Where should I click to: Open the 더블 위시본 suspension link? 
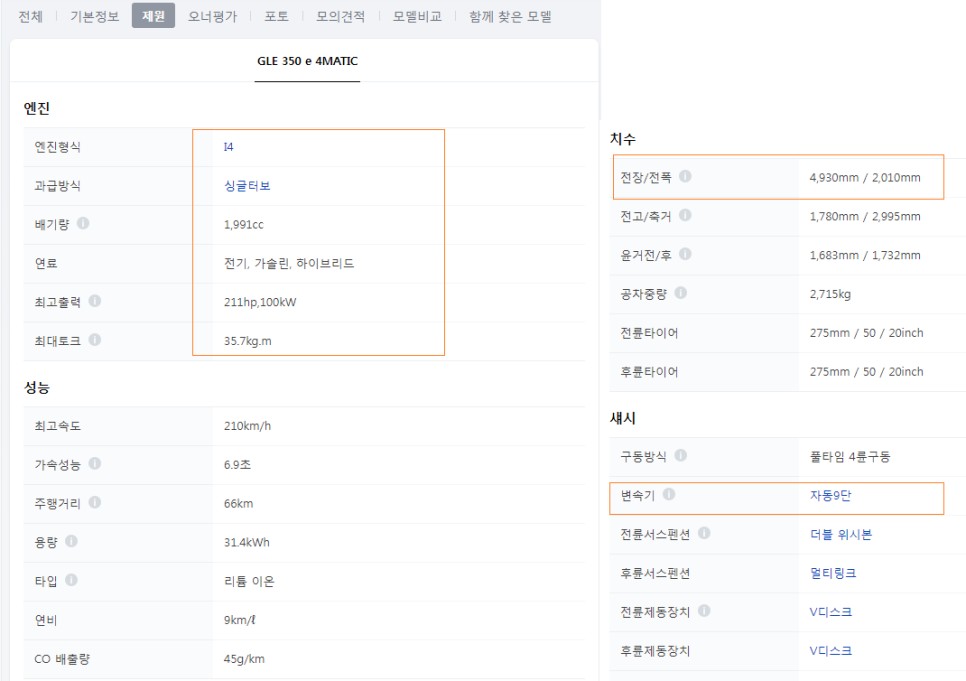click(841, 534)
